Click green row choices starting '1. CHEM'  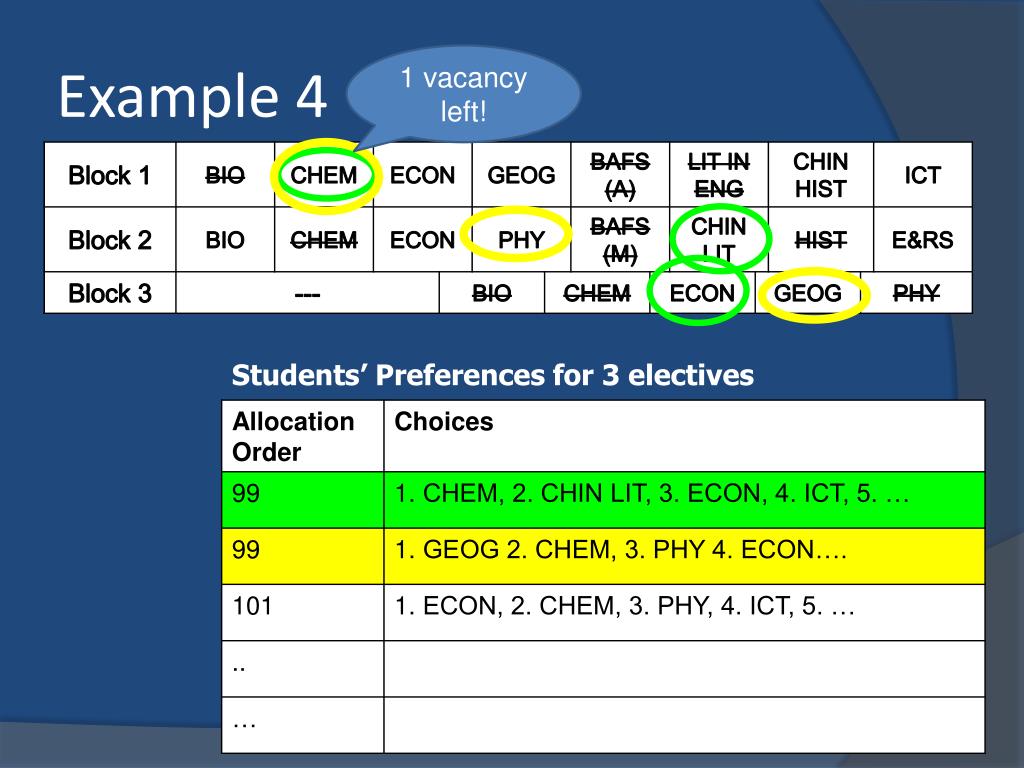pyautogui.click(x=684, y=500)
